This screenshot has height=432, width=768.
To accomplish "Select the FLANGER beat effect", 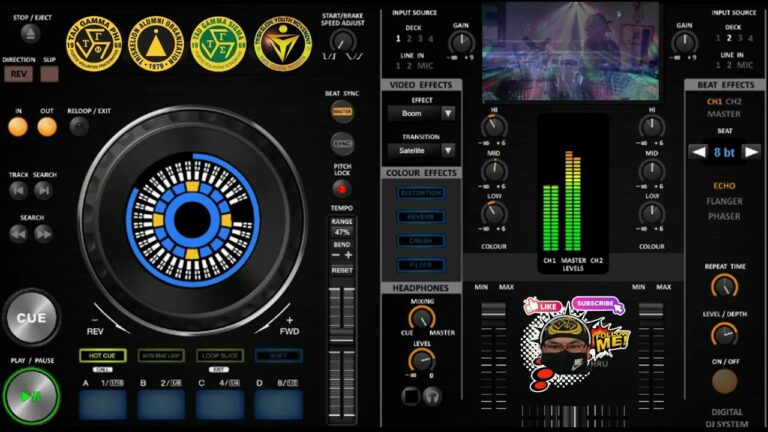I will pyautogui.click(x=724, y=201).
